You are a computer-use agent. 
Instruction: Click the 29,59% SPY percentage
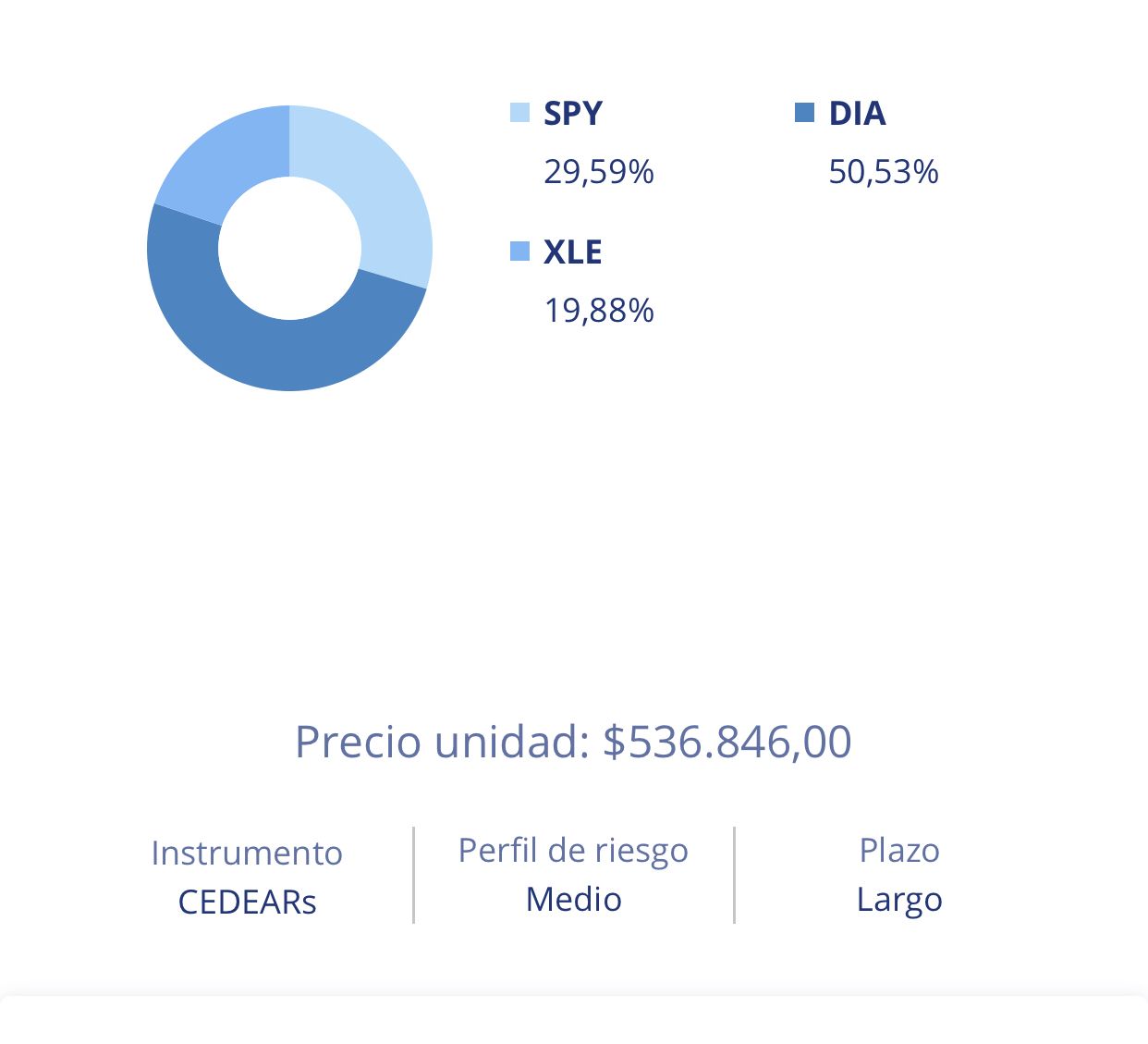599,172
